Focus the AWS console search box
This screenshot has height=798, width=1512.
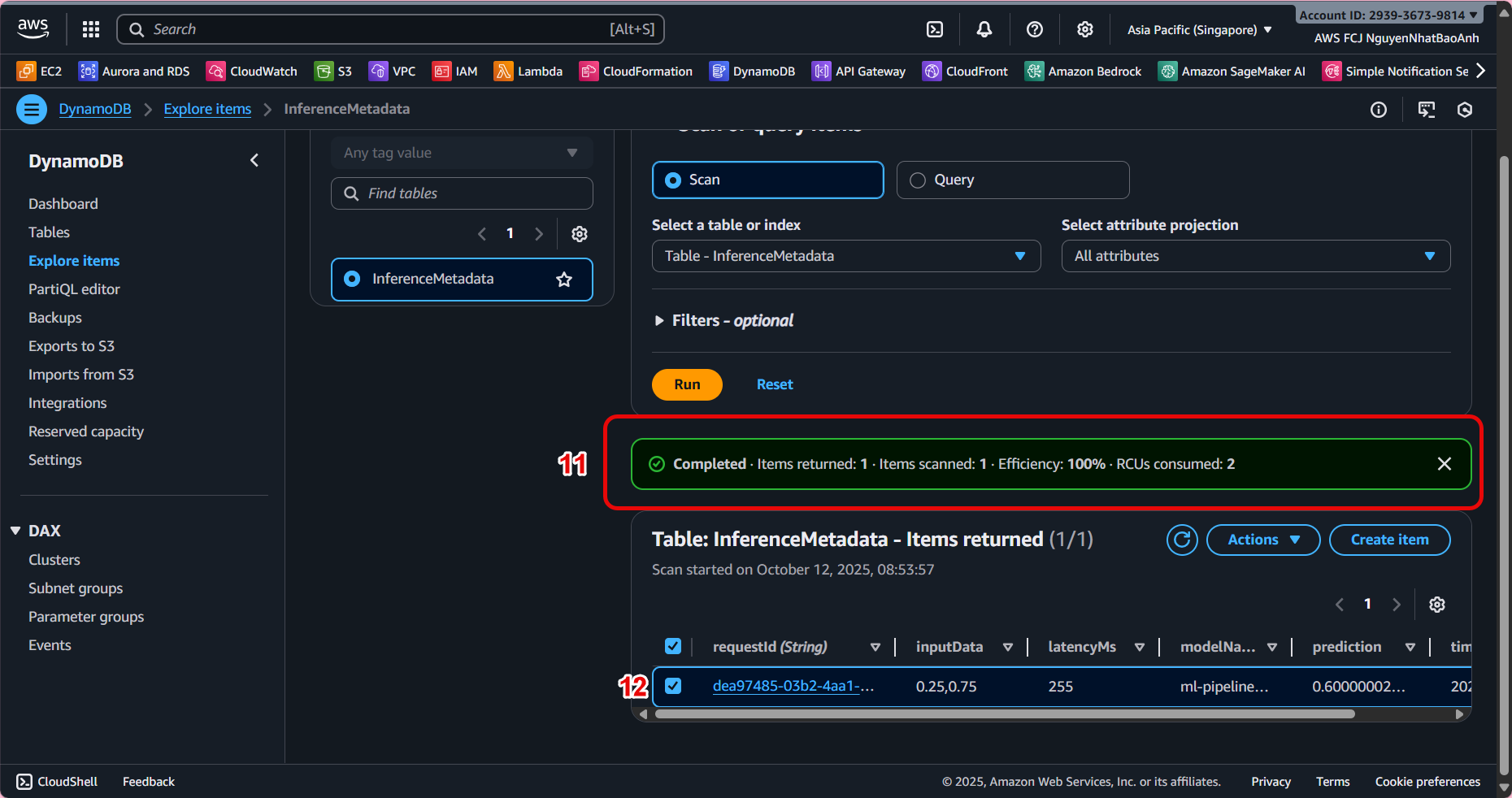pos(391,29)
